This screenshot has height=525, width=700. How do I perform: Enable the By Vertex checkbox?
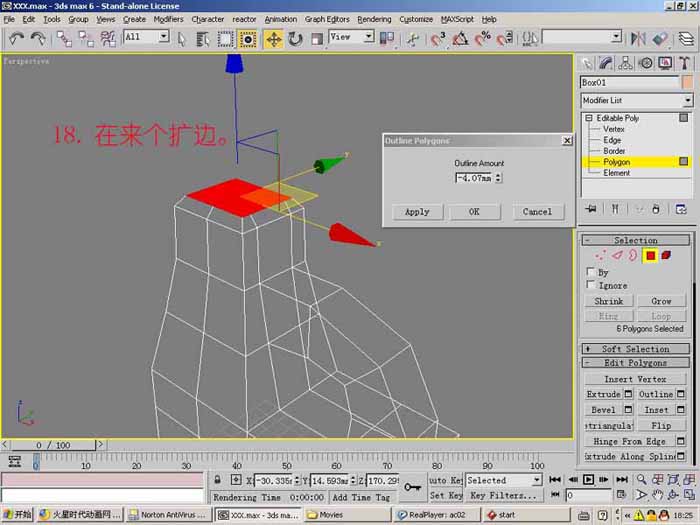coord(590,271)
